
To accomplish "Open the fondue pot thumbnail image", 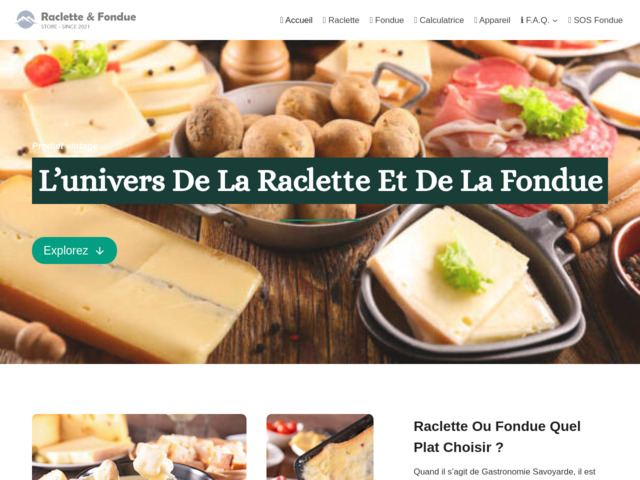I will [x=139, y=447].
